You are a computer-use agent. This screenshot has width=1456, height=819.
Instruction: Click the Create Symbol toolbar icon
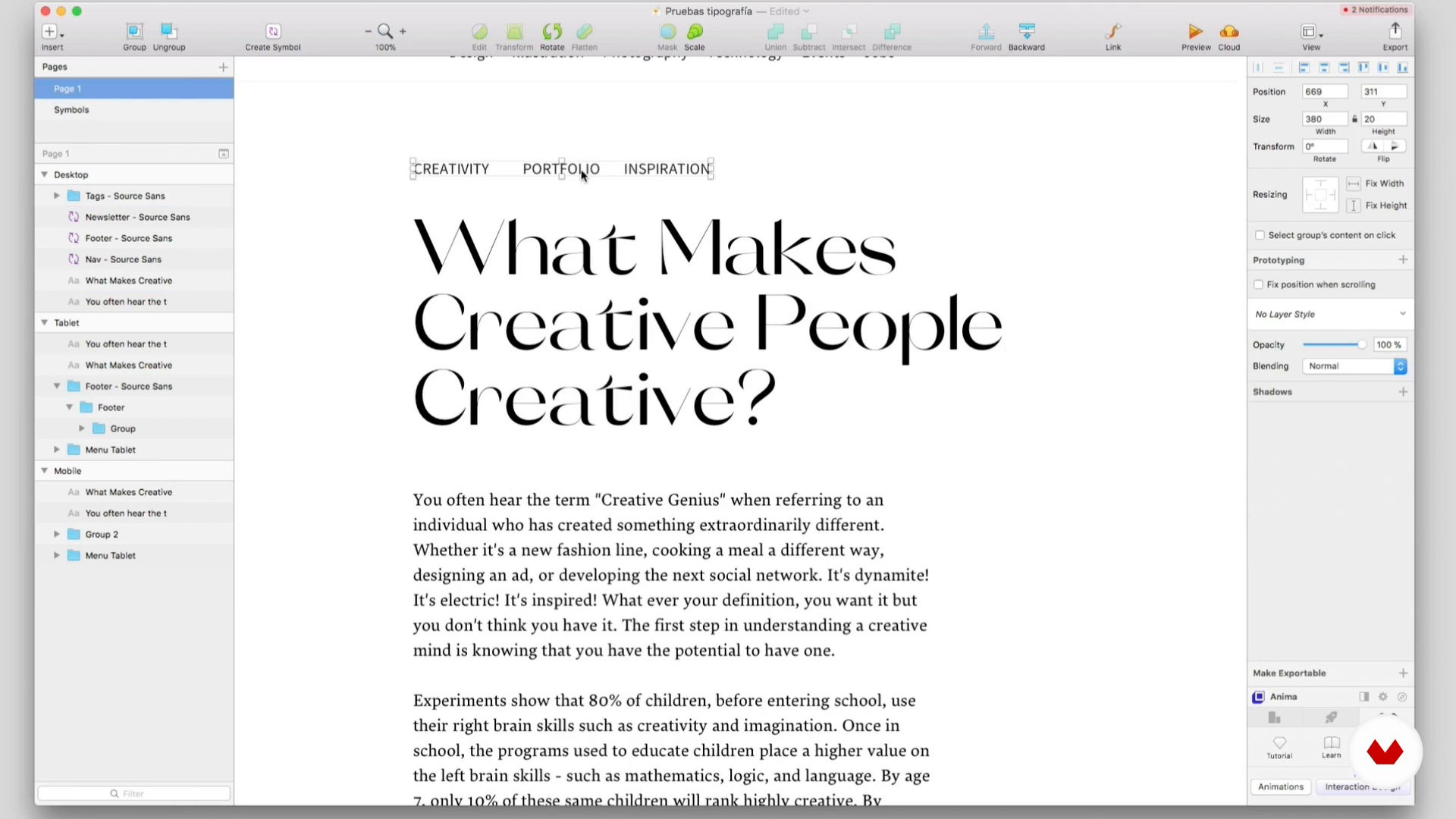[273, 31]
